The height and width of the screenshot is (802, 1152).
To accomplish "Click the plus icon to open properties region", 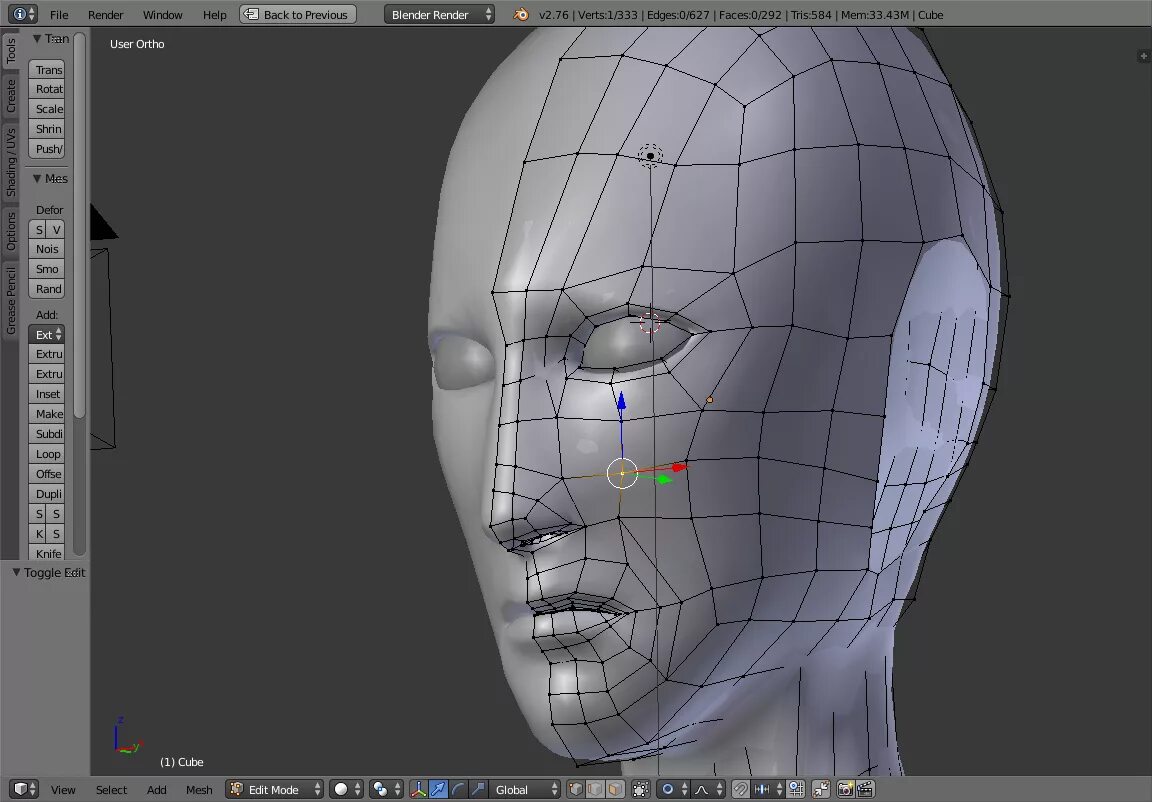I will coord(1143,56).
